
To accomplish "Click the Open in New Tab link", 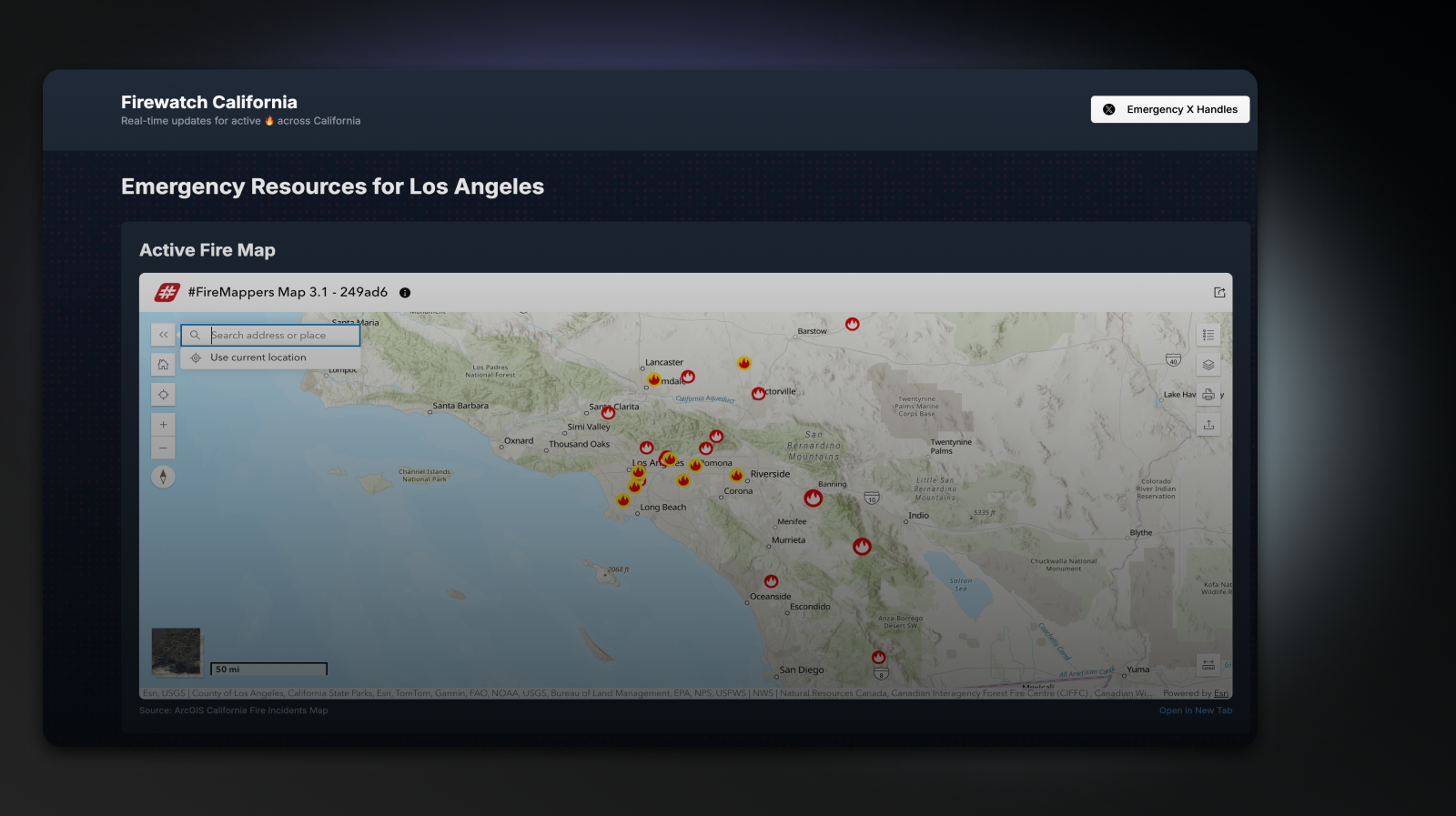I will click(1195, 710).
